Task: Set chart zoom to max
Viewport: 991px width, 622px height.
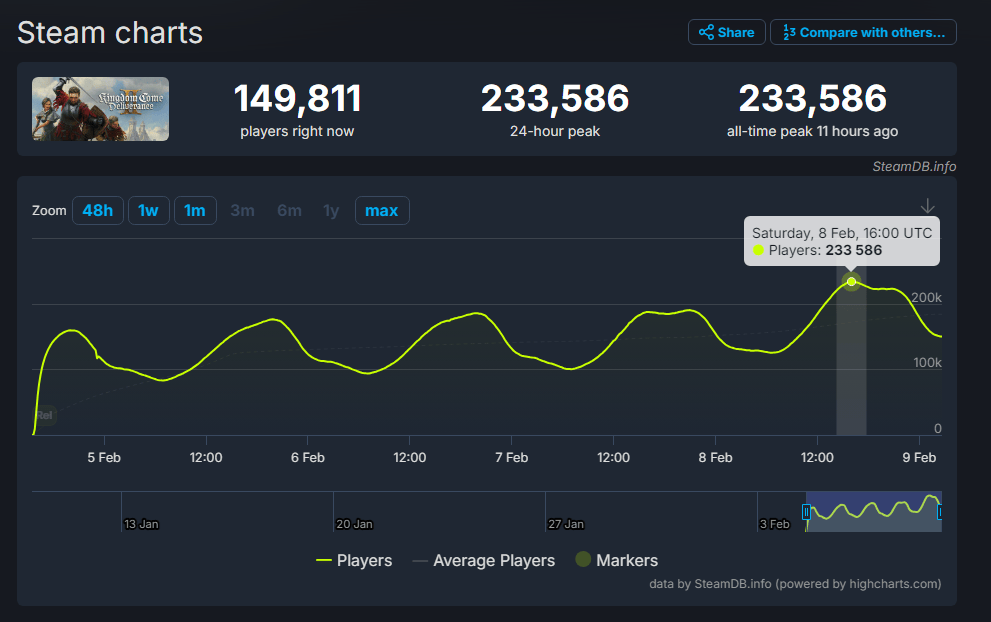Action: click(x=382, y=210)
